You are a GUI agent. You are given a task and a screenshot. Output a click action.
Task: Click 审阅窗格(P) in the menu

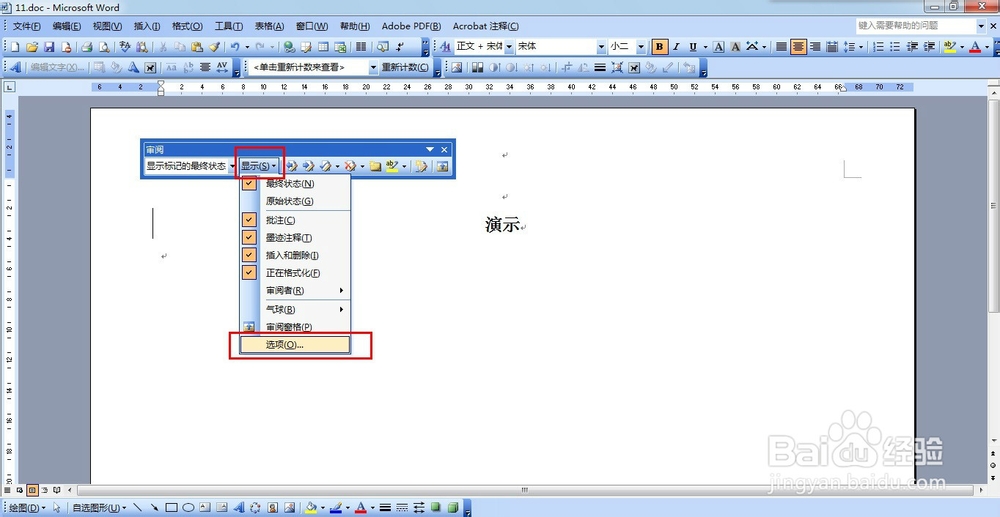coord(295,326)
